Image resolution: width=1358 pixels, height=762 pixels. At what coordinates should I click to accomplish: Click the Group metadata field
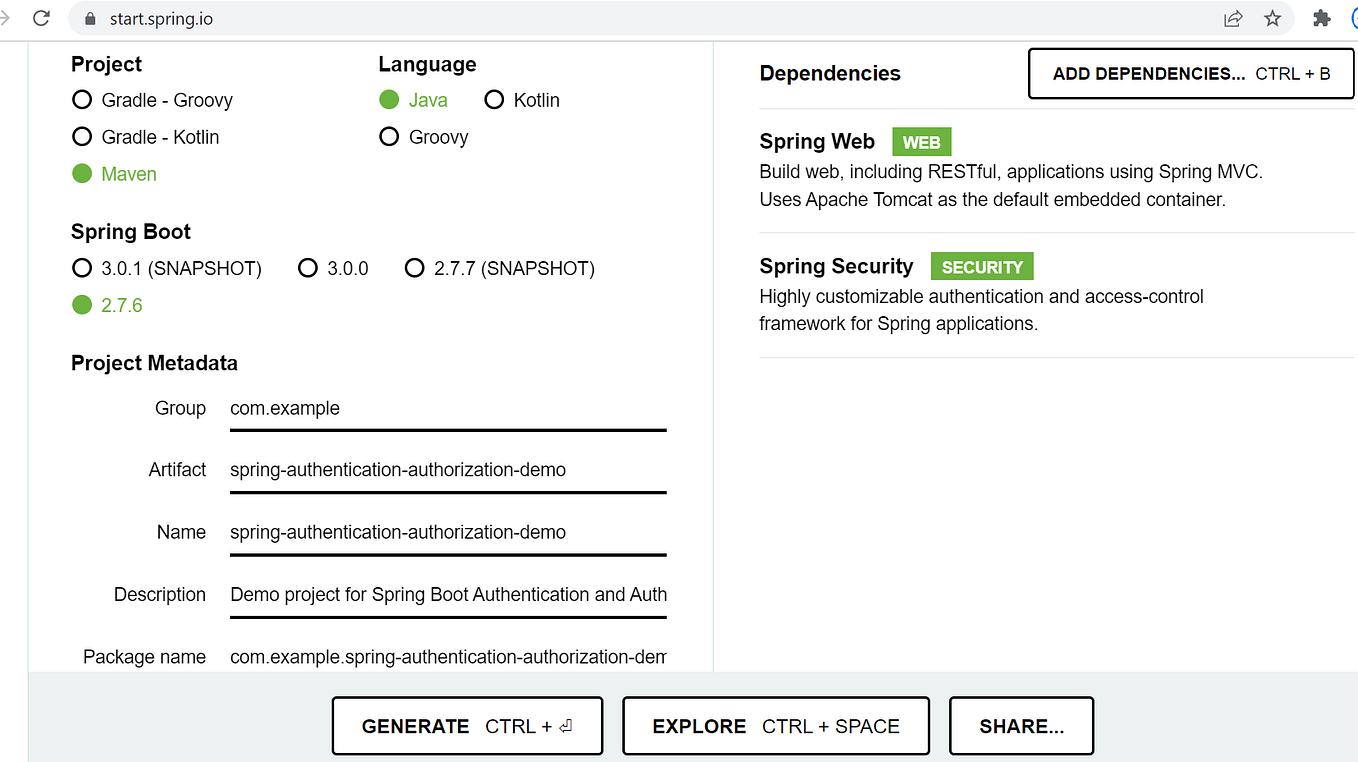click(x=447, y=408)
